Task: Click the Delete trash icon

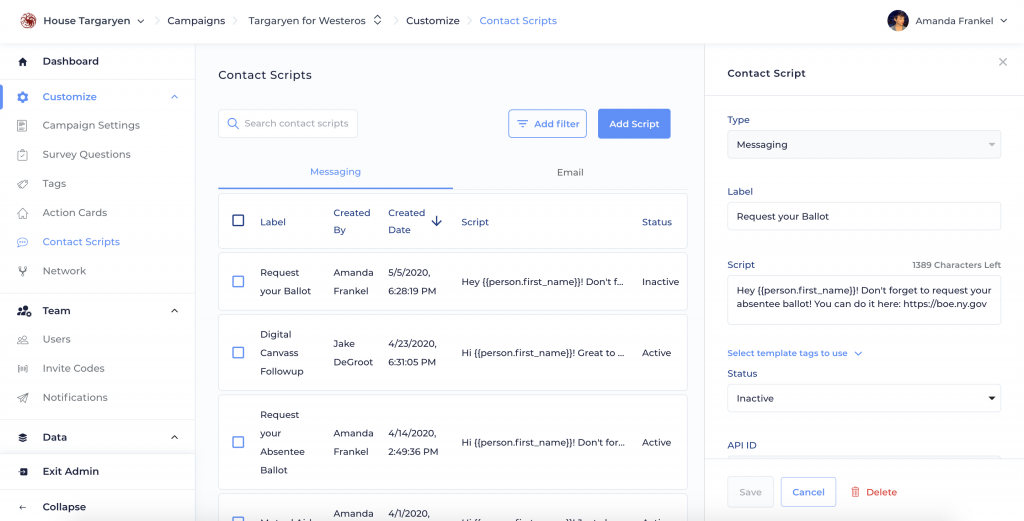Action: point(856,492)
